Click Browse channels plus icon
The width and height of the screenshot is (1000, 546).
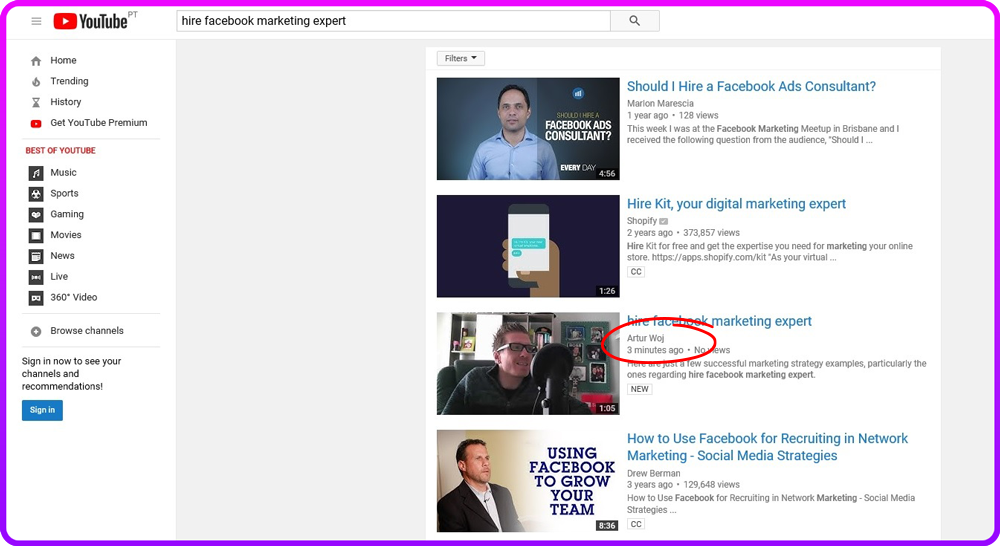(x=36, y=331)
